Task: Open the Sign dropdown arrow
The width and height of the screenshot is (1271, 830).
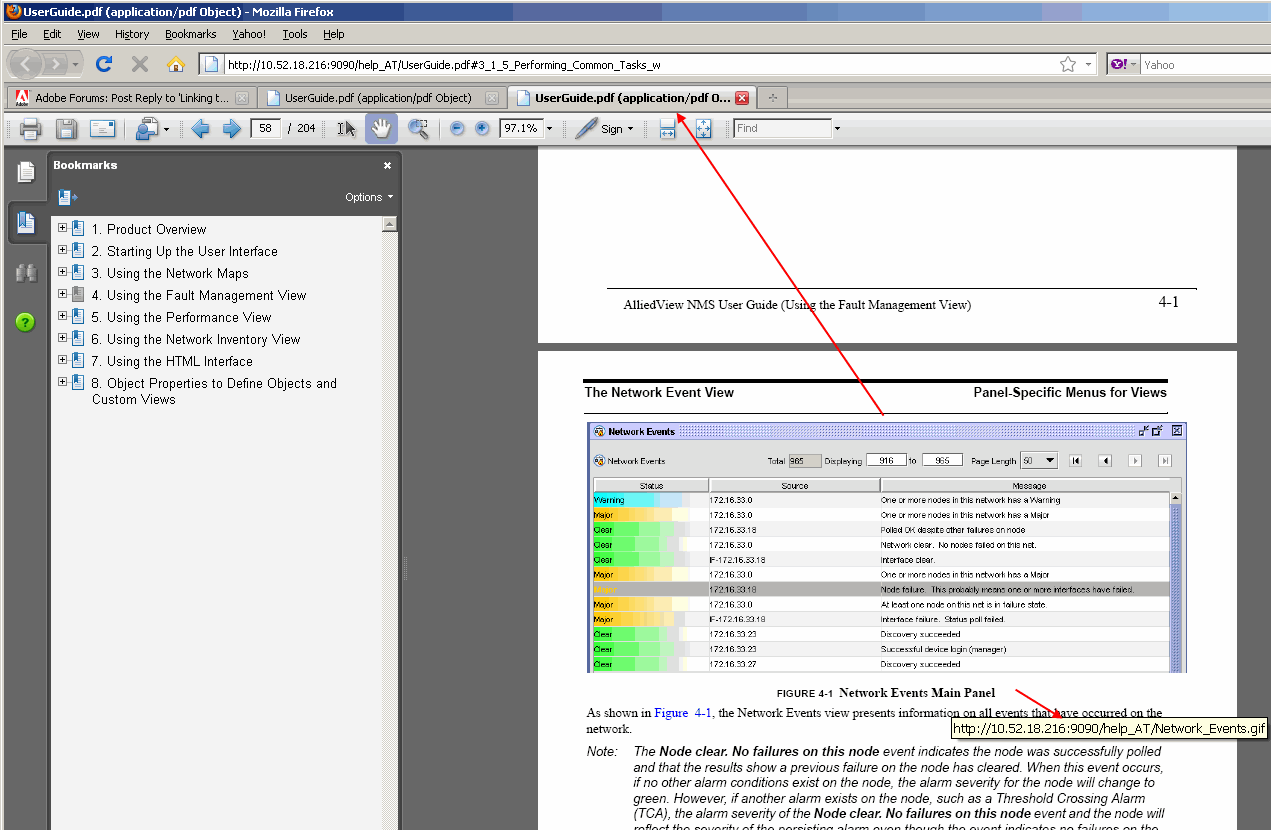Action: coord(630,129)
